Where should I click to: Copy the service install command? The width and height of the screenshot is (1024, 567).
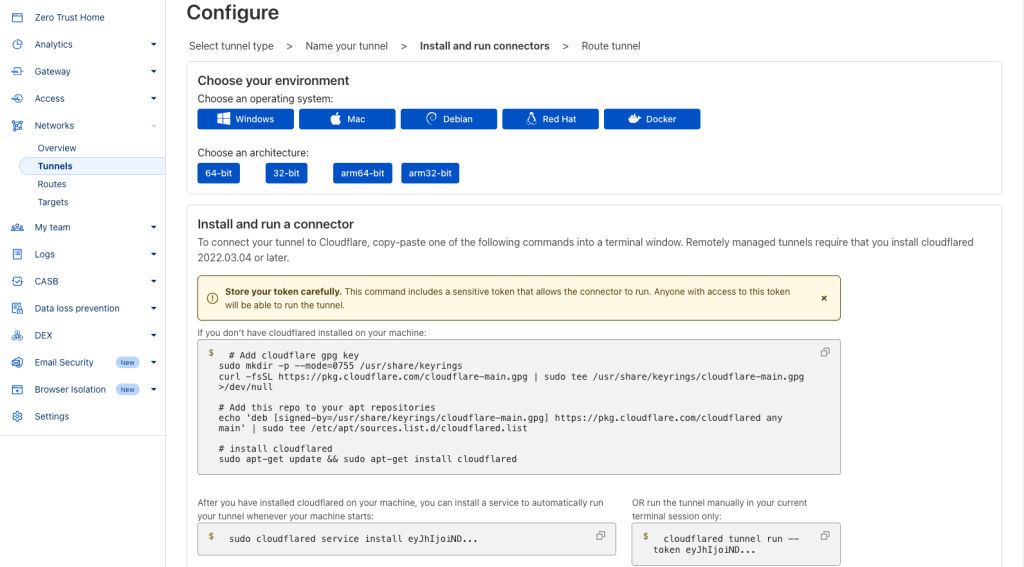tap(600, 536)
